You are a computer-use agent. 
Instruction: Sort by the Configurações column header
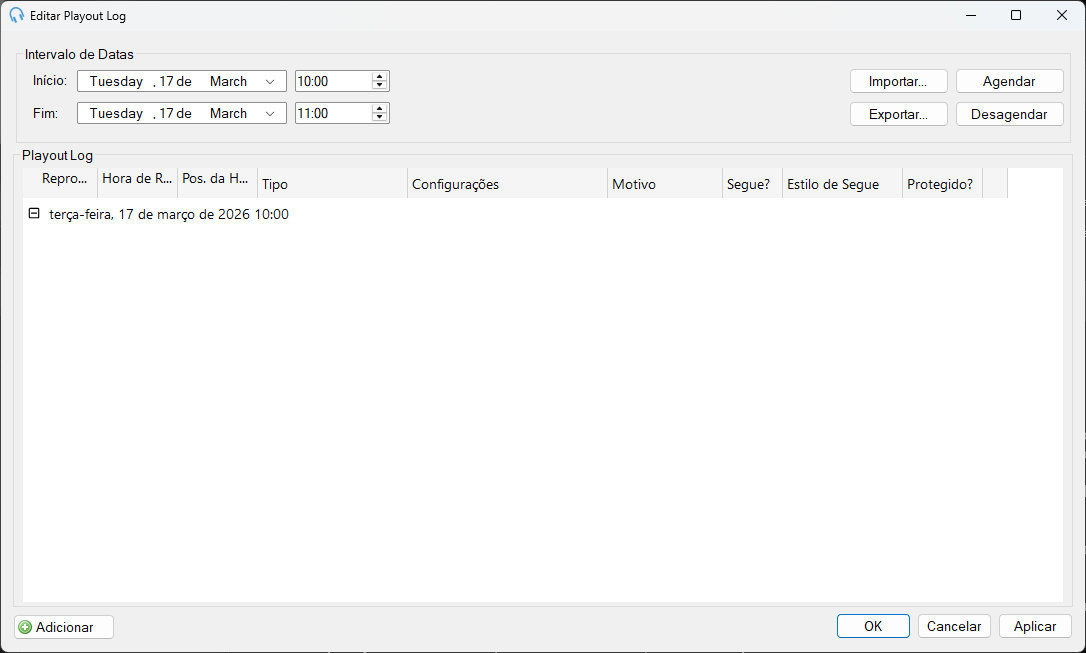click(508, 184)
